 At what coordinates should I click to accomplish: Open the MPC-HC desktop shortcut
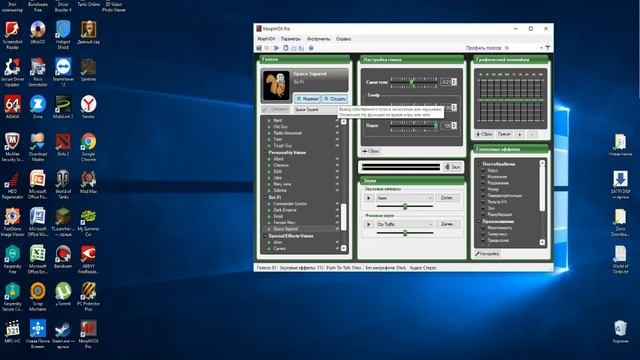click(x=12, y=331)
